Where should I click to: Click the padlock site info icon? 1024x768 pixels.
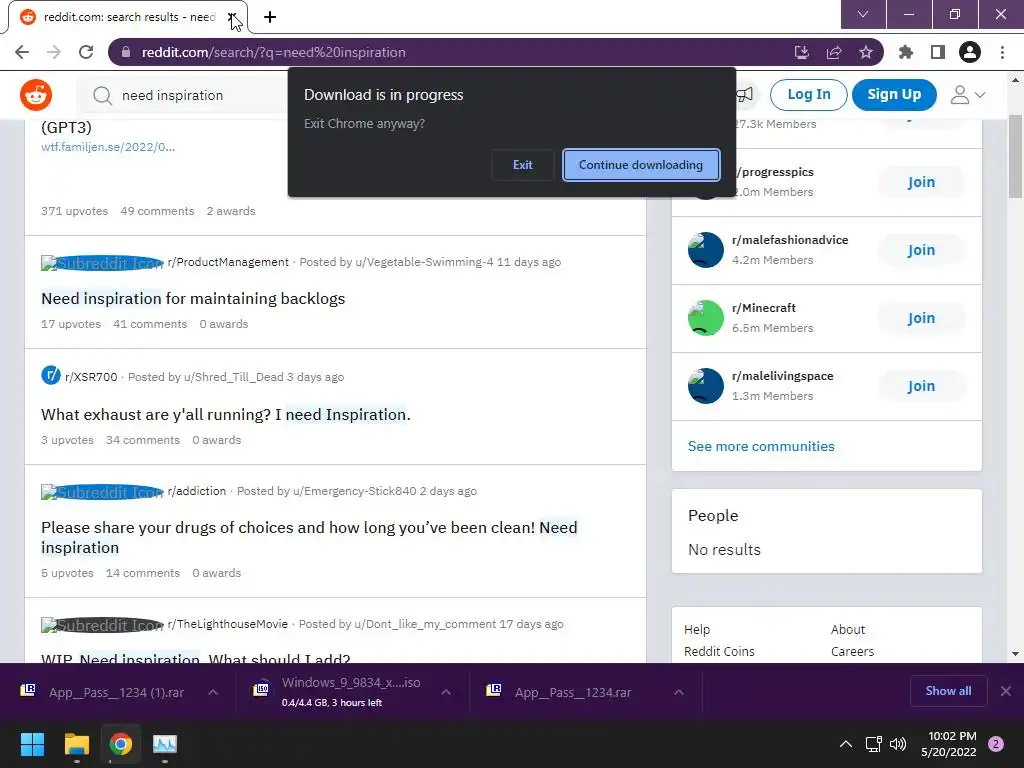pyautogui.click(x=126, y=52)
